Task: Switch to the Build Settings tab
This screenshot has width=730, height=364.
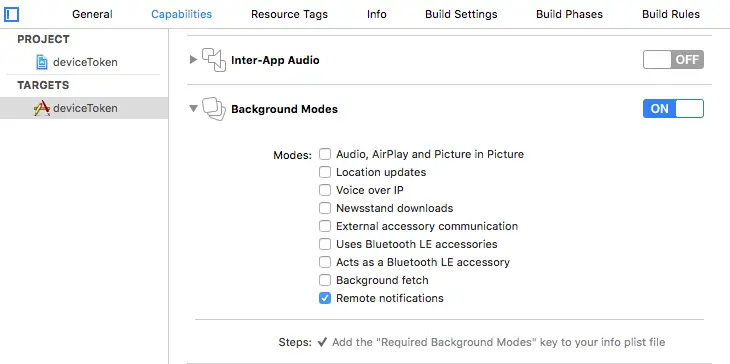Action: 461,14
